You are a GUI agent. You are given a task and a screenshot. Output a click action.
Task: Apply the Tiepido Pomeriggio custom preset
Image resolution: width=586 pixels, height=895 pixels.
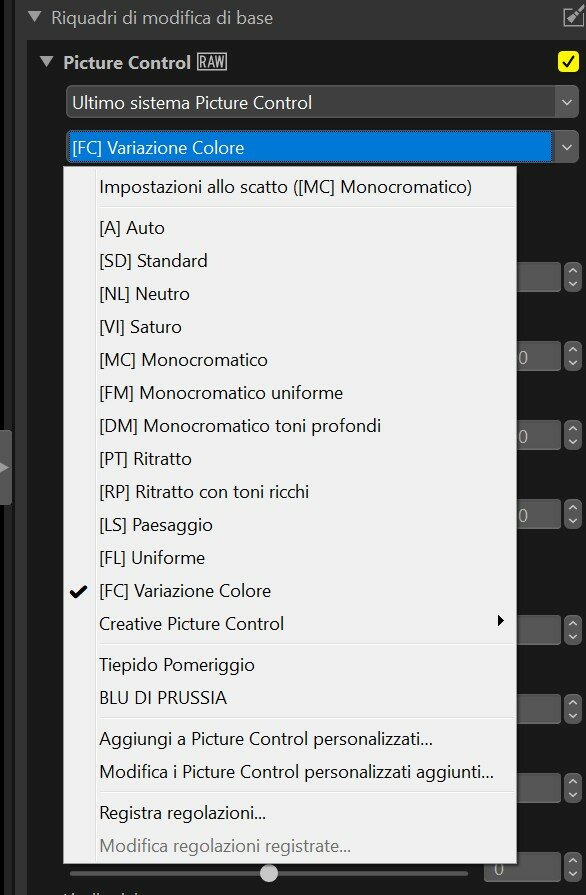coord(177,665)
